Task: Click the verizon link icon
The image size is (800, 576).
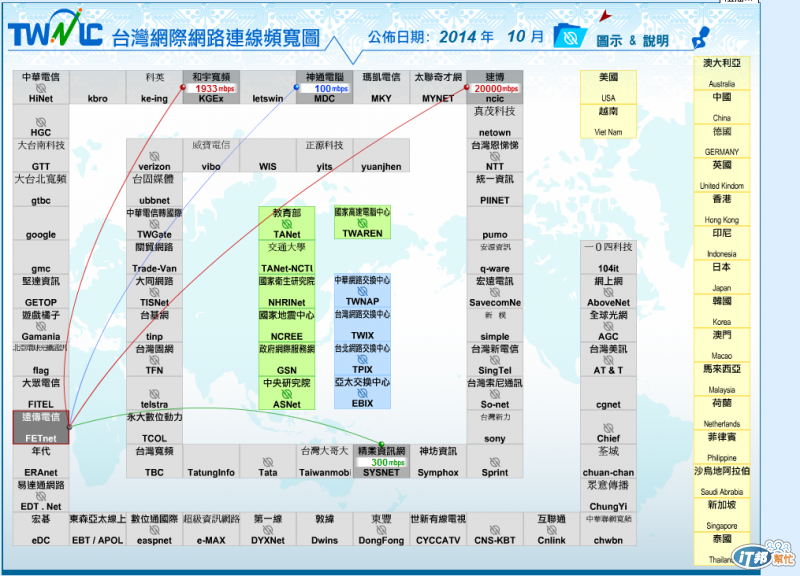Action: tap(154, 156)
